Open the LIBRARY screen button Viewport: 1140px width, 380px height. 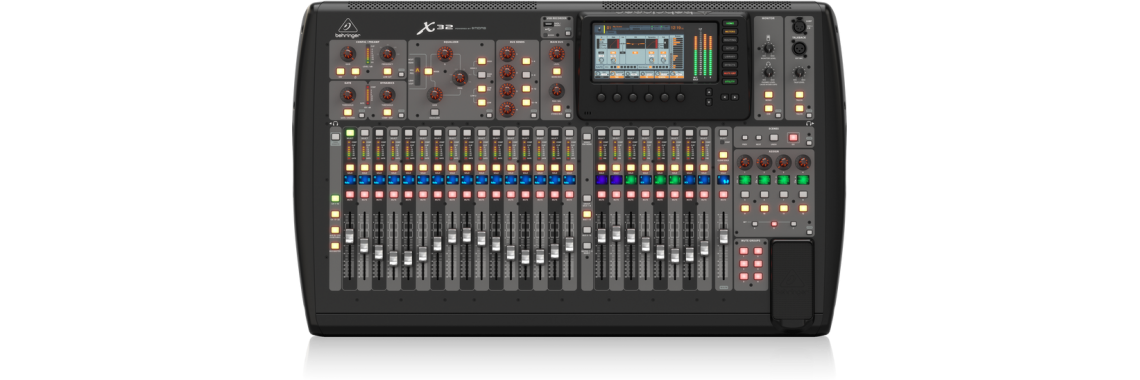[729, 57]
